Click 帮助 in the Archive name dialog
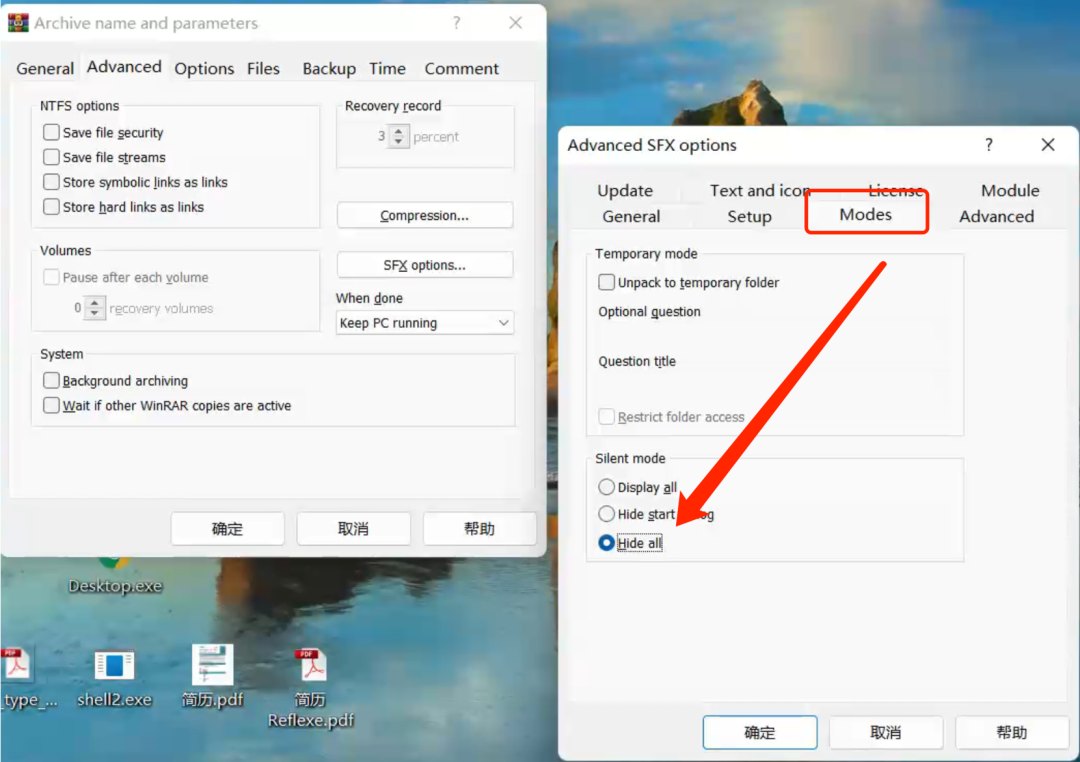The image size is (1080, 762). pyautogui.click(x=479, y=528)
